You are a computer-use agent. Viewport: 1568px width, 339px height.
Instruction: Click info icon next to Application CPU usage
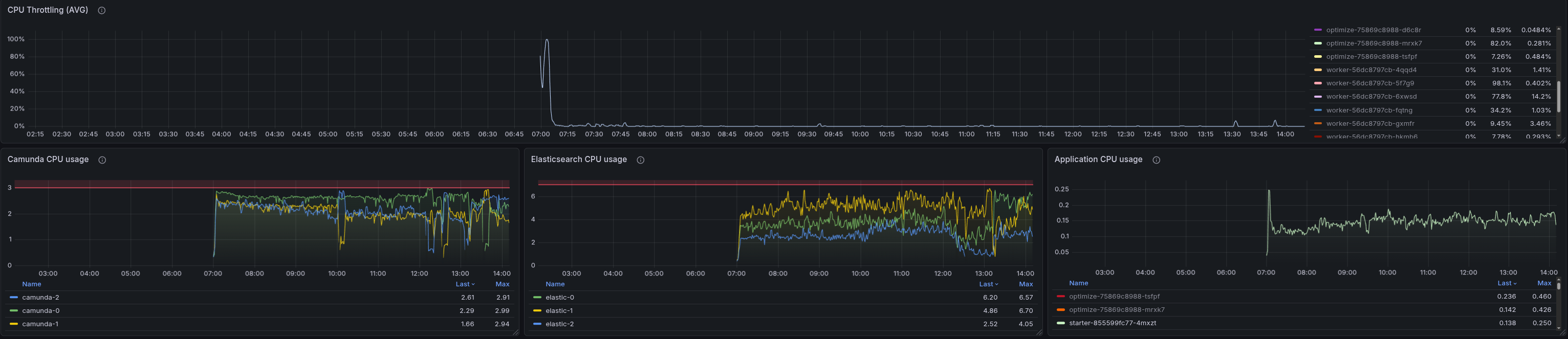pyautogui.click(x=1157, y=160)
